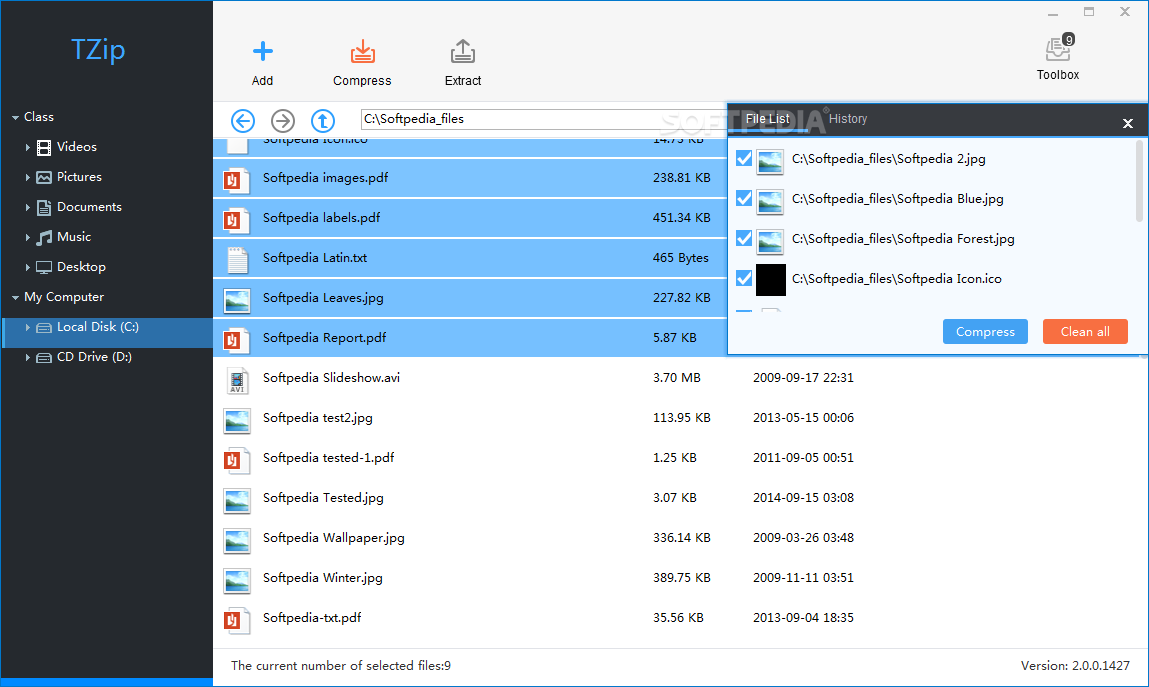
Task: Select the Softpedia Slideshow.avi file name
Action: tap(331, 378)
